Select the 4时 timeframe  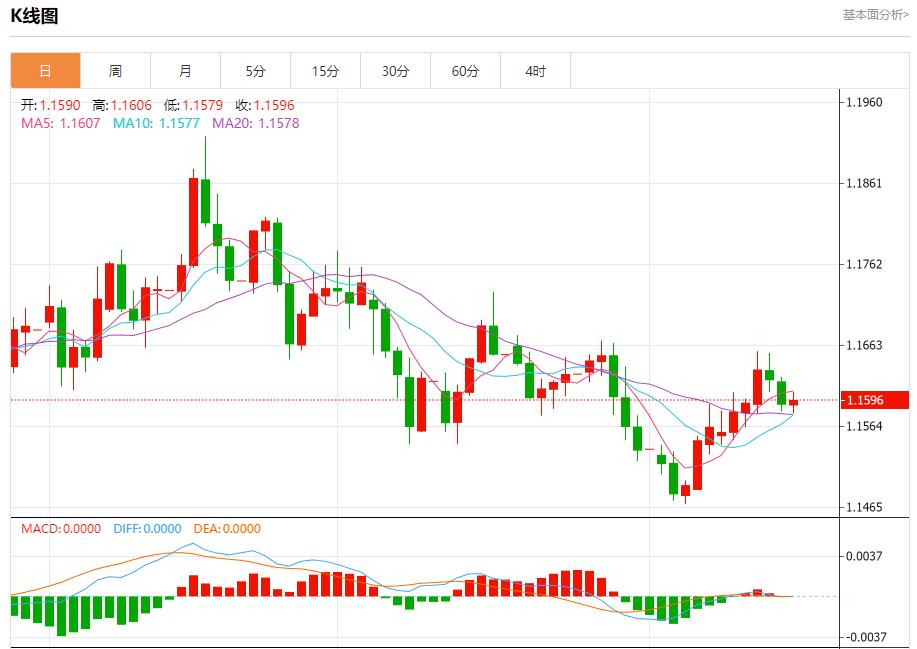point(536,71)
